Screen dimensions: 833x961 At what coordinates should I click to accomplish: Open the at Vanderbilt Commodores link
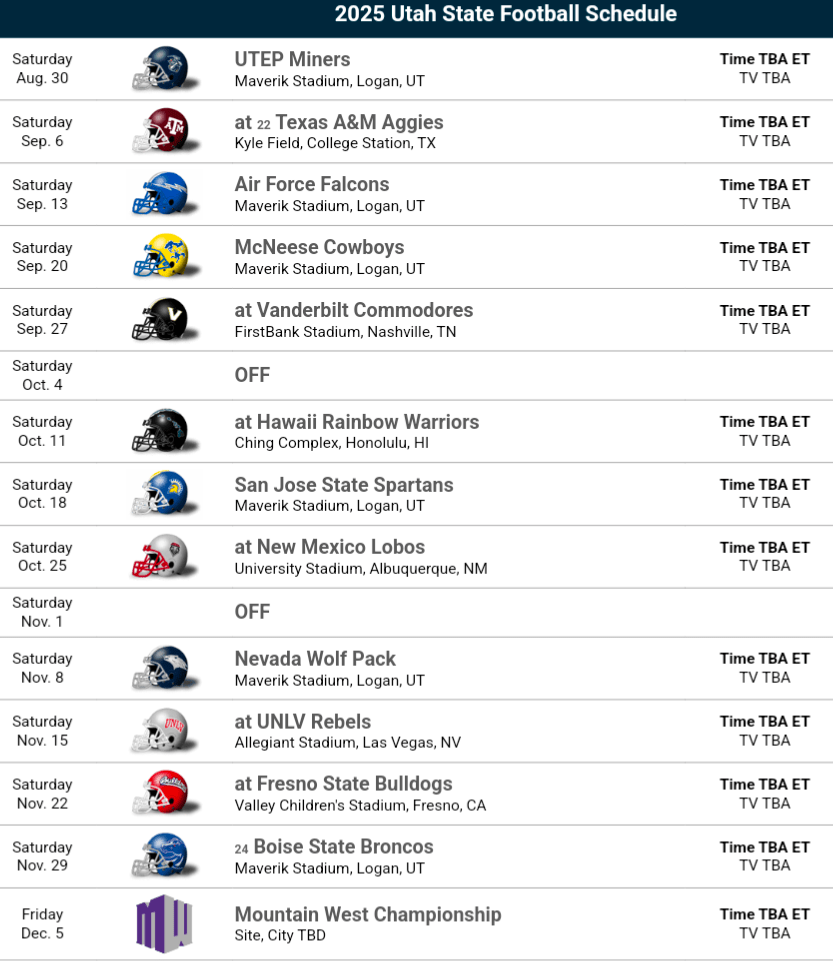(354, 310)
